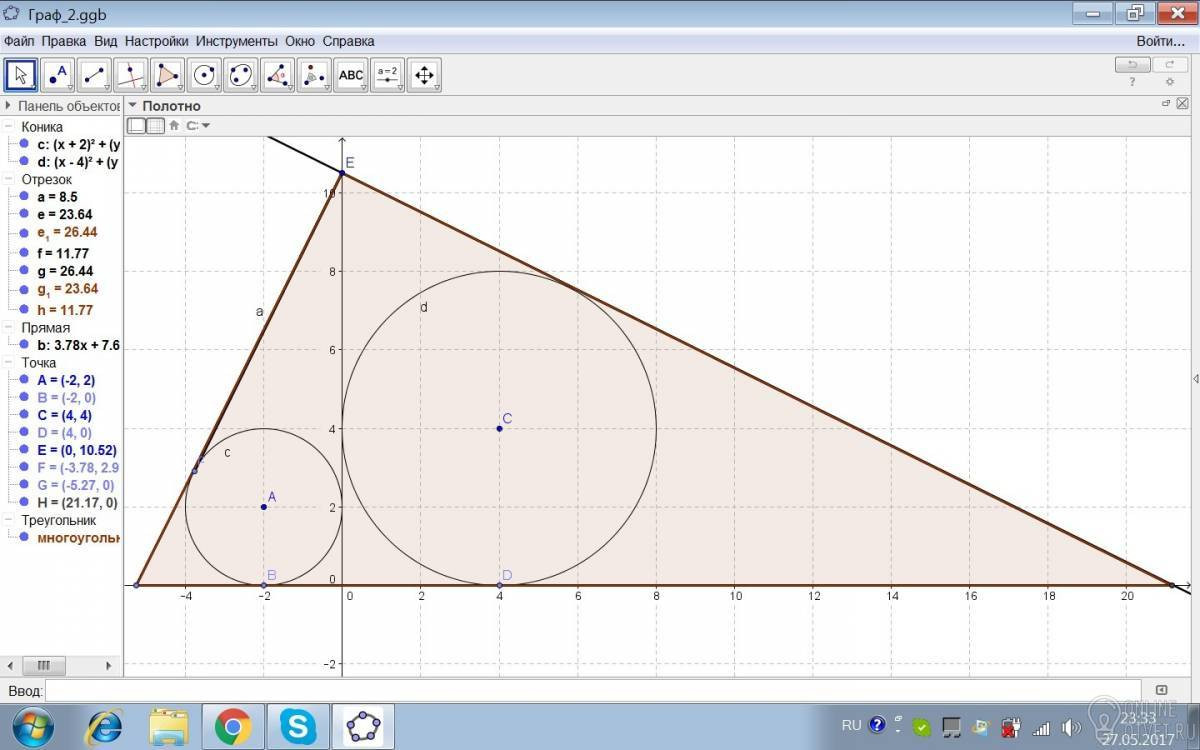Screen dimensions: 1200x750
Task: Collapse the Точка group
Action: click(x=9, y=362)
